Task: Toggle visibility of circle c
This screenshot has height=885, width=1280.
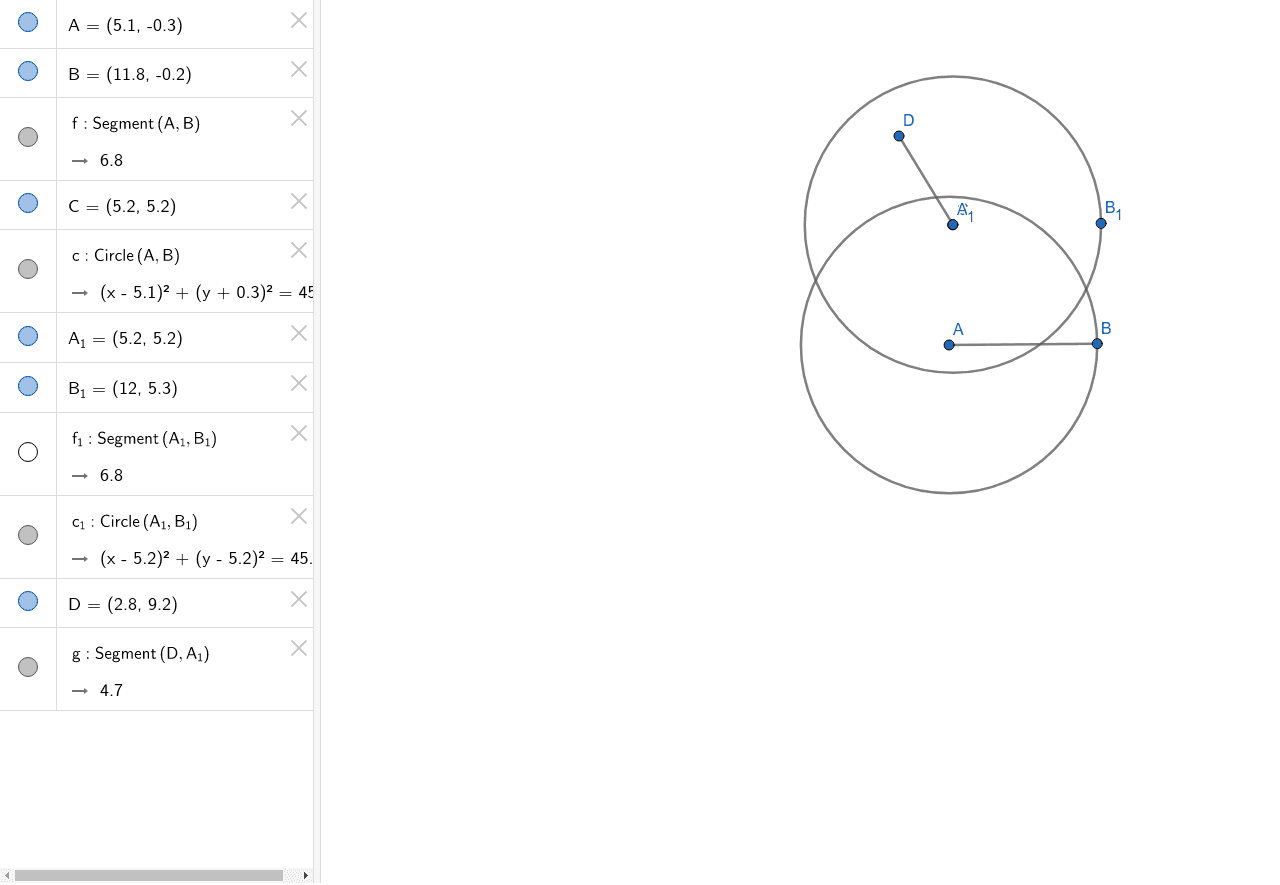Action: coord(28,268)
